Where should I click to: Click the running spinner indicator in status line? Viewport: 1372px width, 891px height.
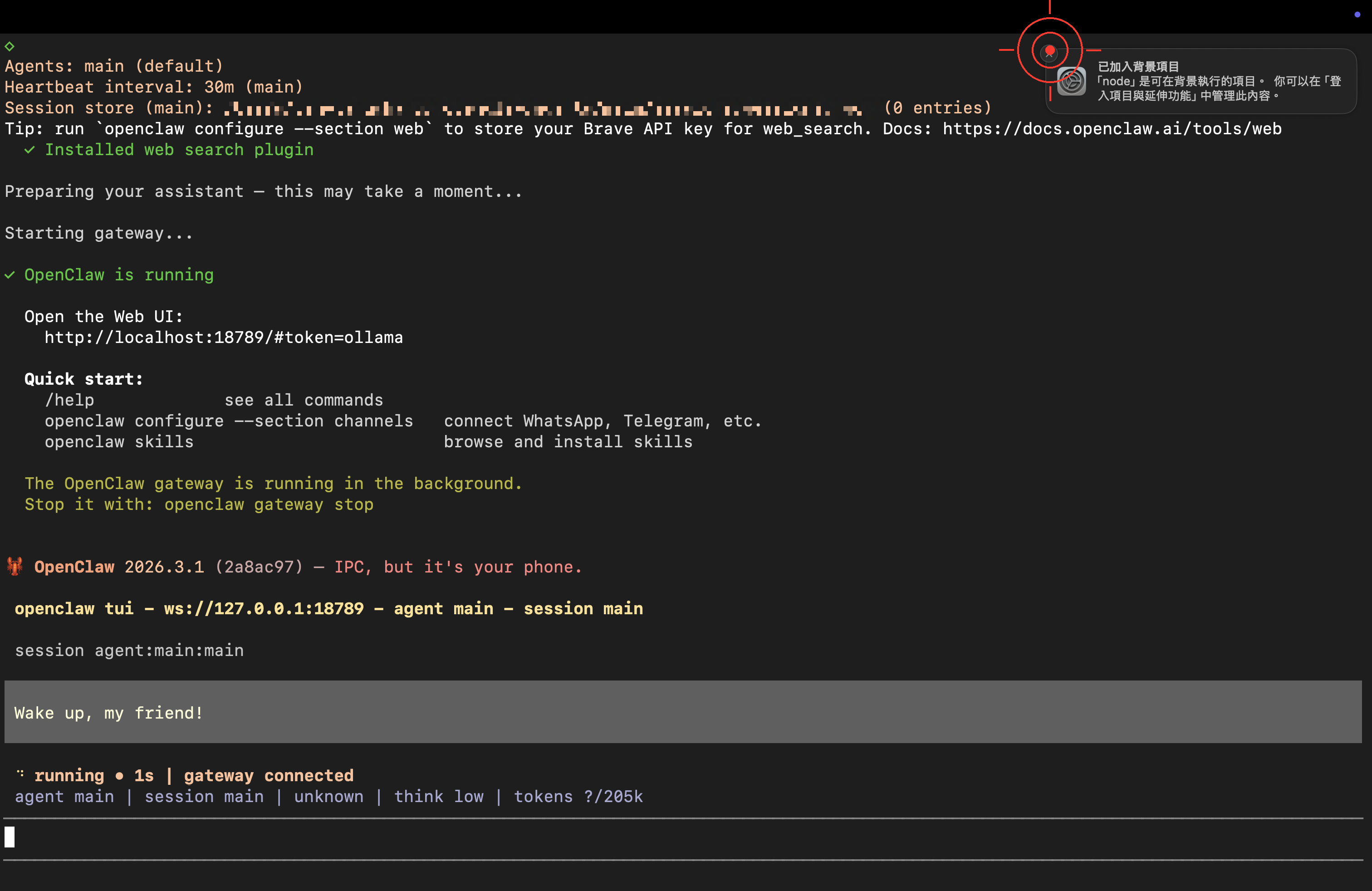point(21,774)
